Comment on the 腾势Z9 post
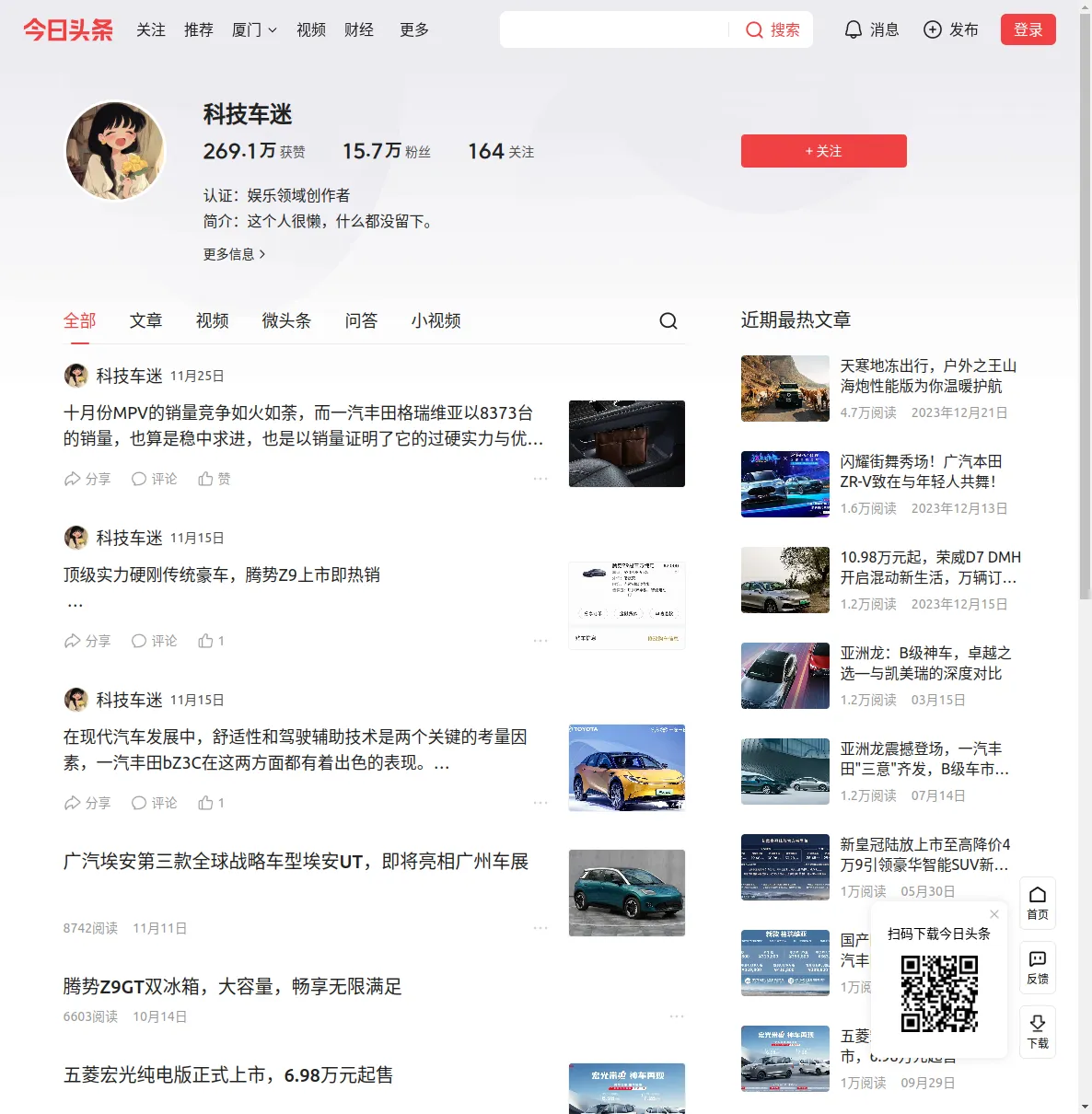Image resolution: width=1092 pixels, height=1114 pixels. click(x=154, y=641)
